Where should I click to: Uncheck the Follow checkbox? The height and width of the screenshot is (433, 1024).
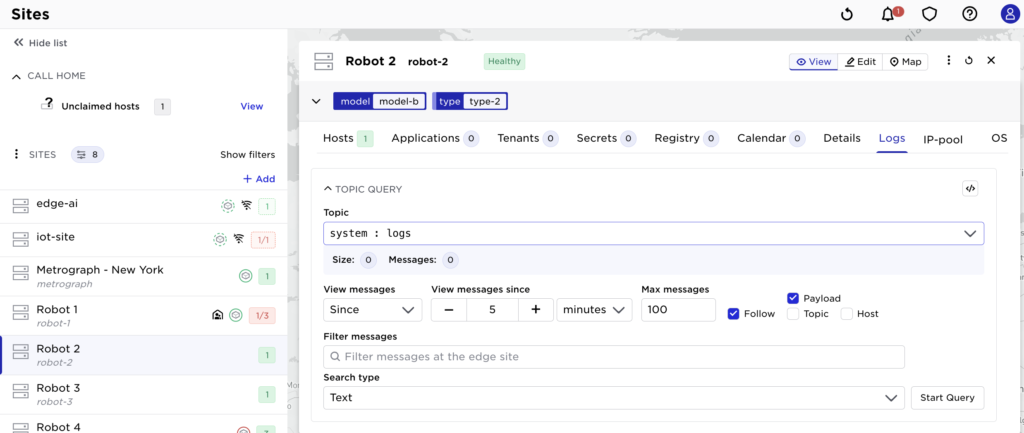tap(733, 313)
